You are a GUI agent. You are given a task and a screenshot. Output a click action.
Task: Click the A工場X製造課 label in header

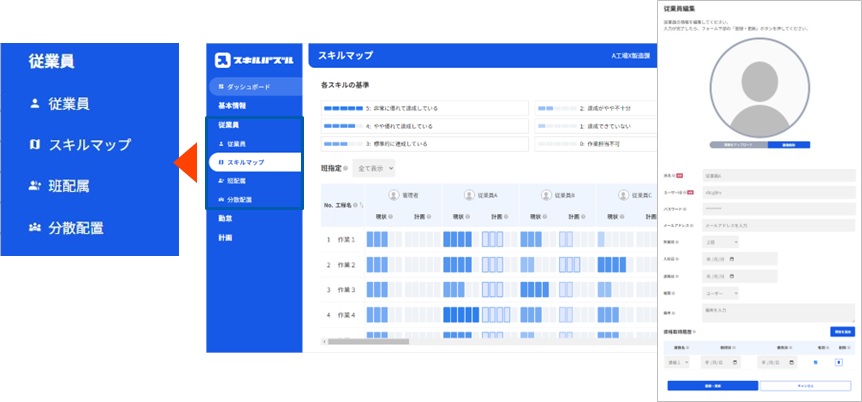[631, 56]
